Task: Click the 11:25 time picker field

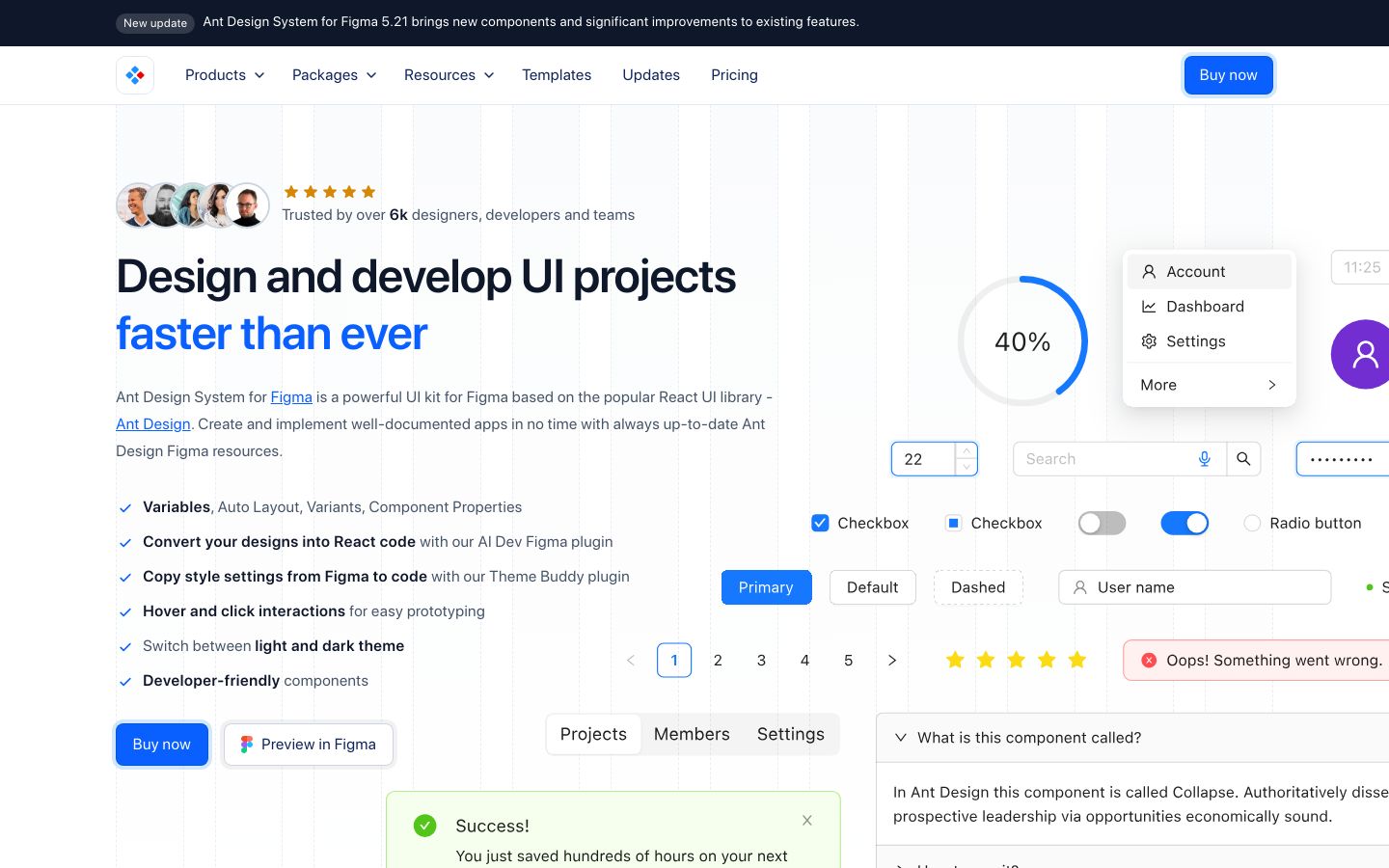Action: (x=1360, y=267)
